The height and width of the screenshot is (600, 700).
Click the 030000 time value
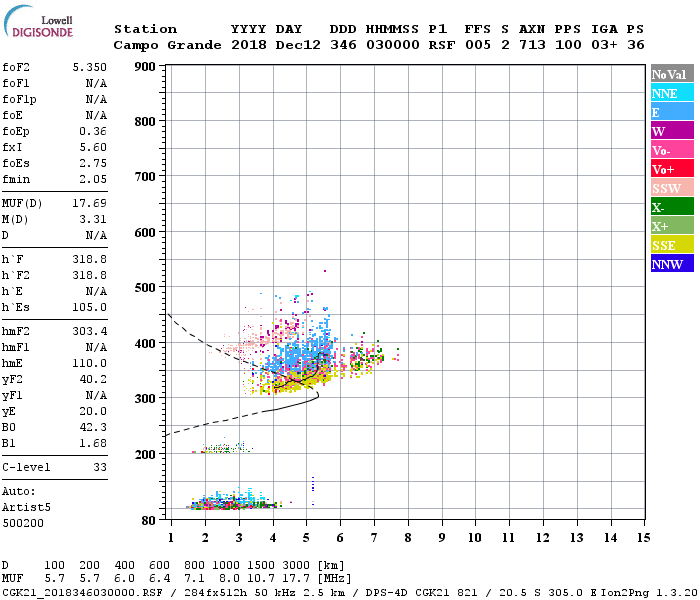pos(393,45)
